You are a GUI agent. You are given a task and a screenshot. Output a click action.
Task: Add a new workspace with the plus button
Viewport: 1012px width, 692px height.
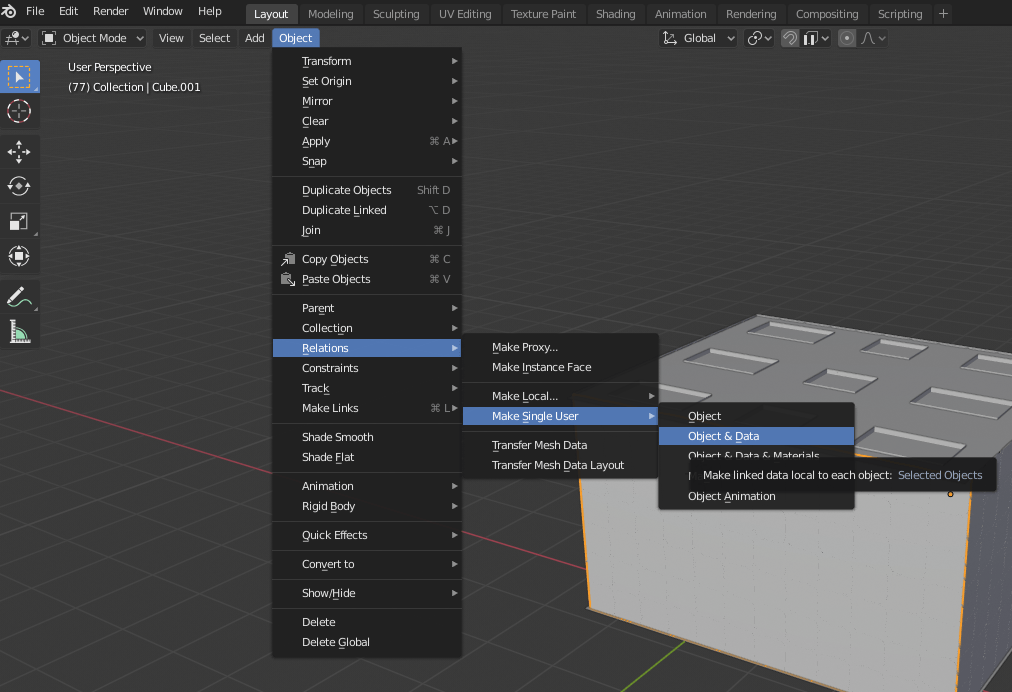point(944,13)
